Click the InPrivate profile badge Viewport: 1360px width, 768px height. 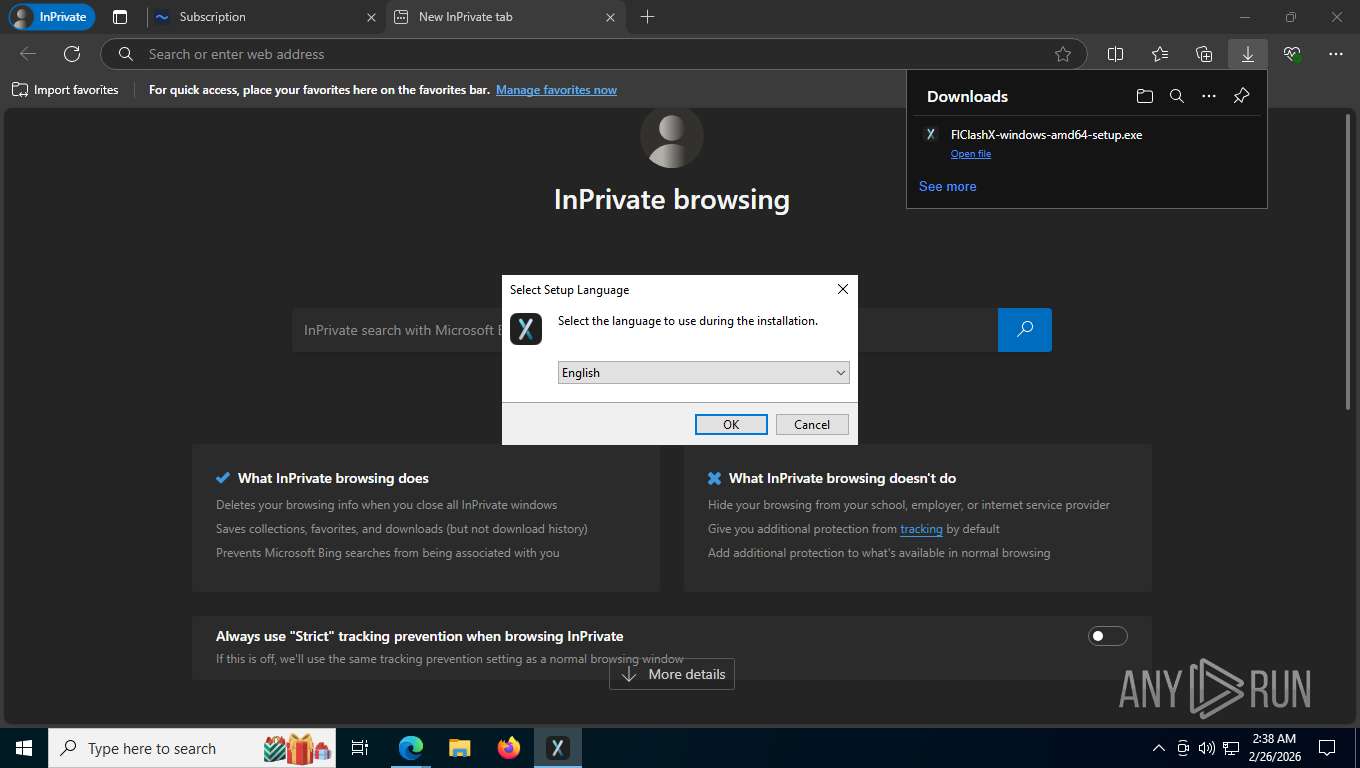point(51,17)
